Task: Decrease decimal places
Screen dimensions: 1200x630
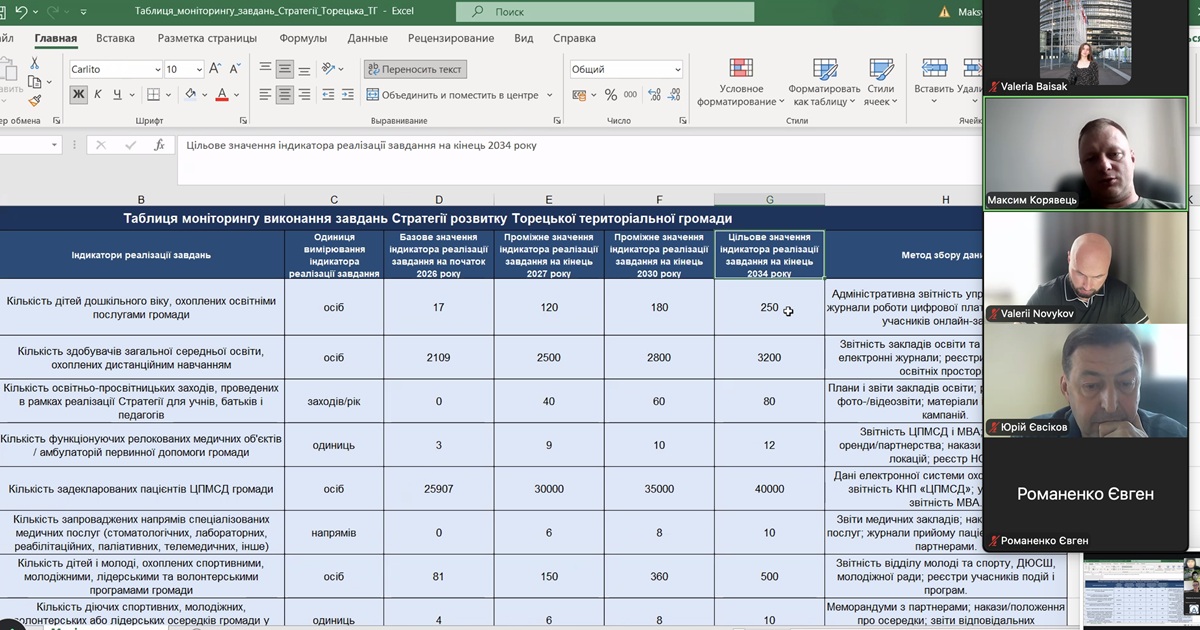Action: (x=675, y=95)
